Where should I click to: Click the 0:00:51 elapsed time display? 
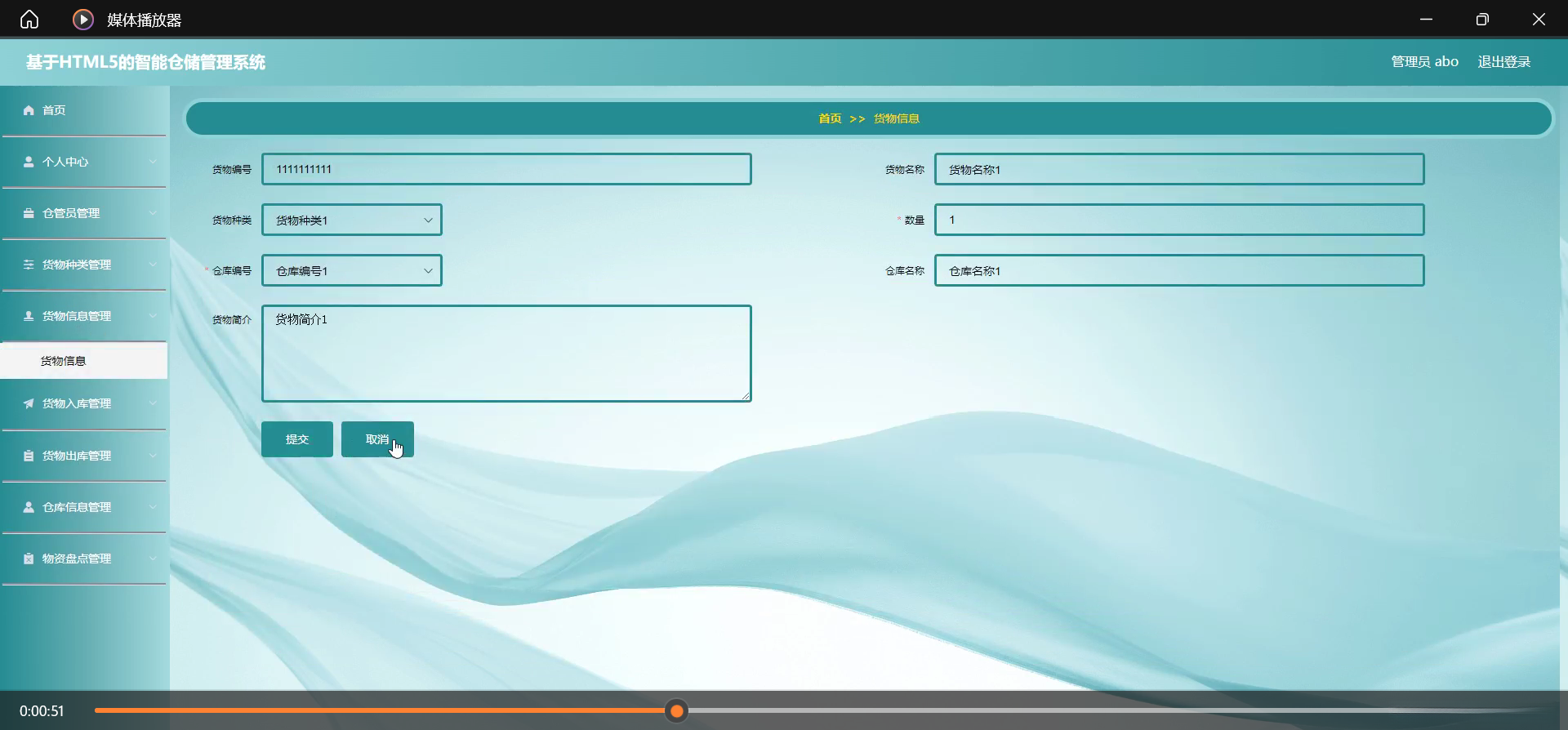coord(42,711)
